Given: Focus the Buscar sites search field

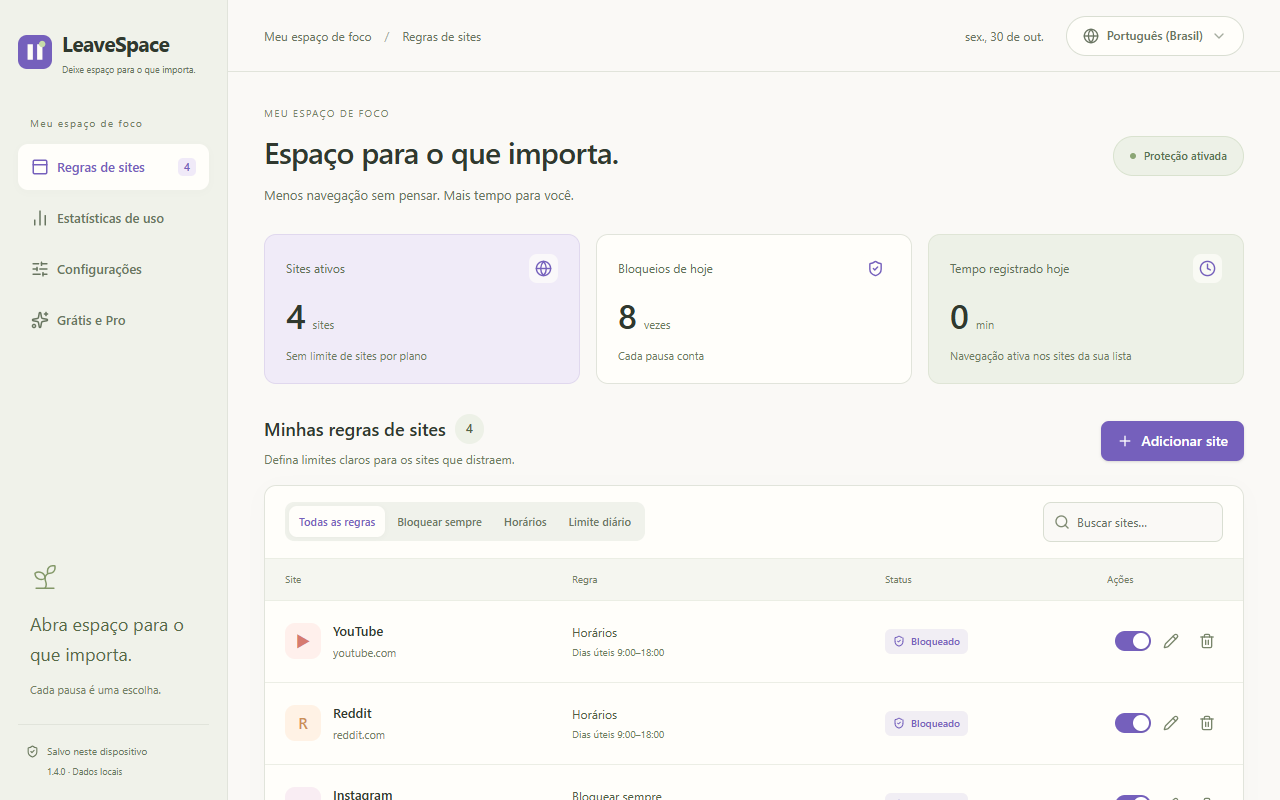Looking at the screenshot, I should [x=1133, y=522].
